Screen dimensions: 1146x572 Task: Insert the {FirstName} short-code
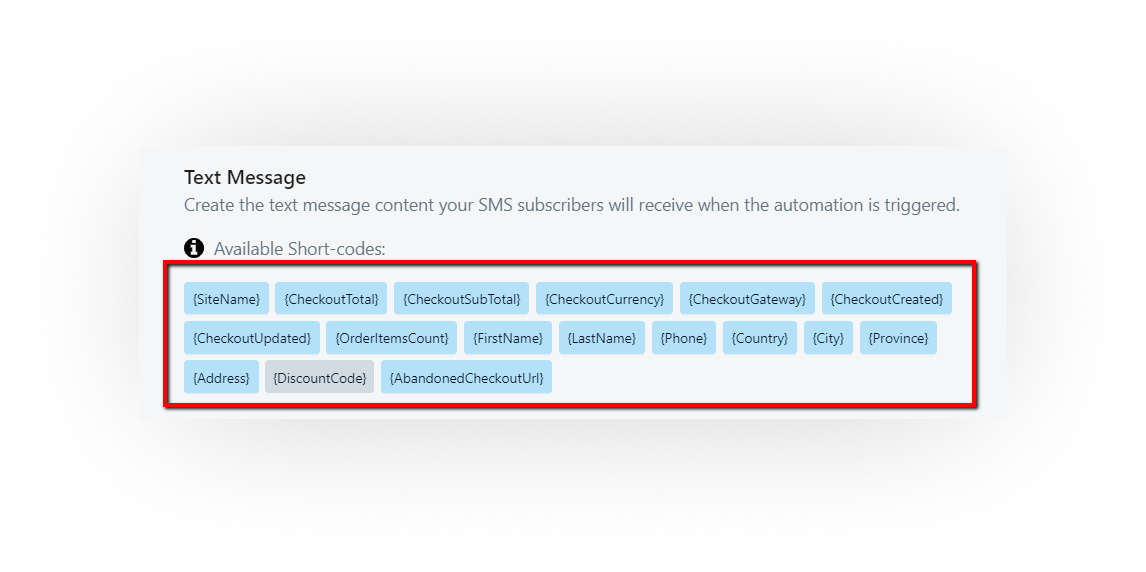click(508, 338)
